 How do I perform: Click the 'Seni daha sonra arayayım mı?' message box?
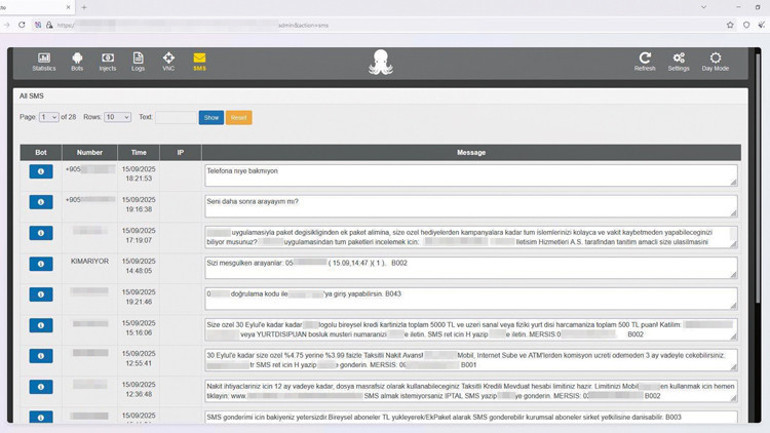(470, 205)
